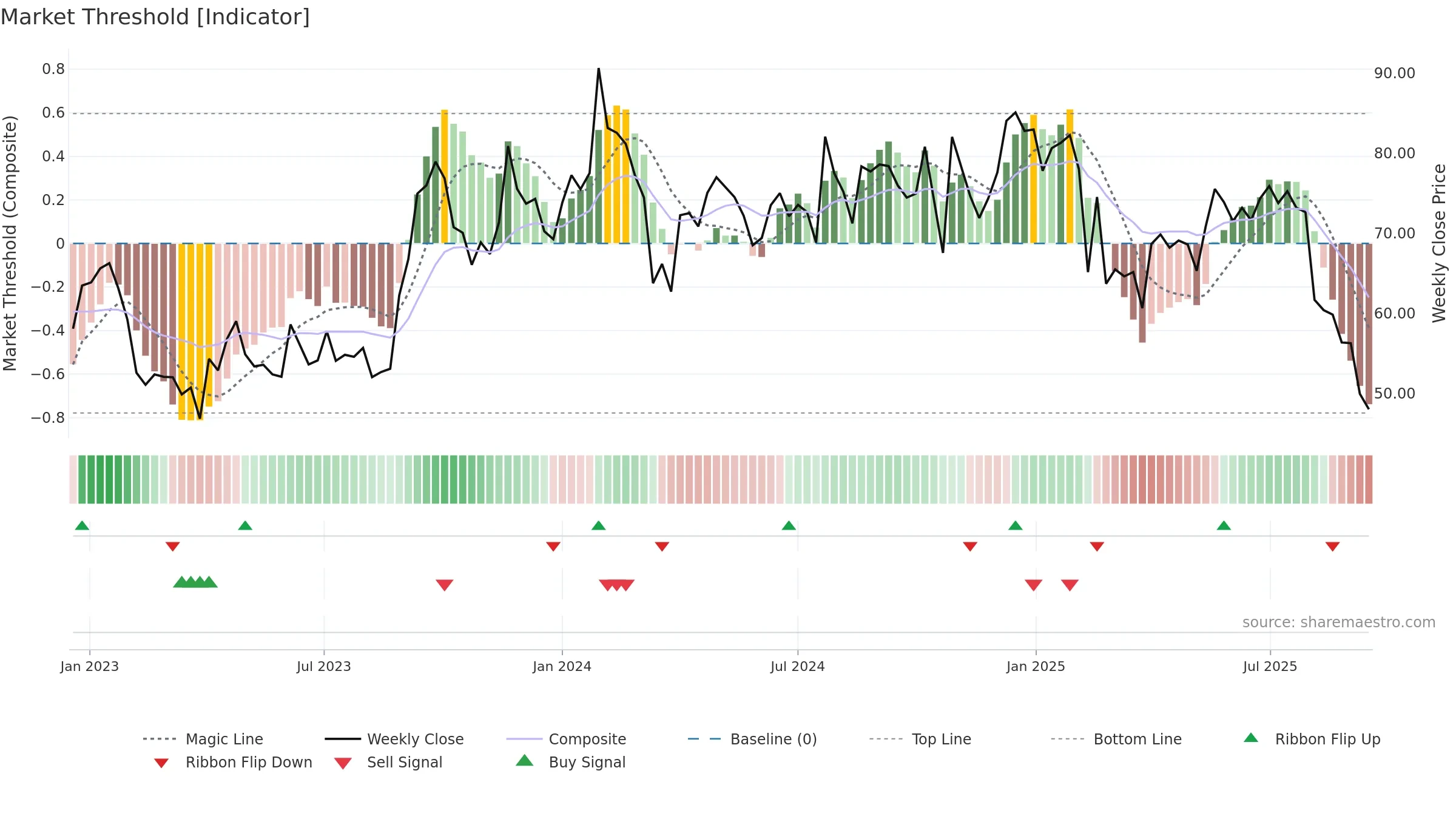Click the Ribbon Flip Down marker in Mar 2024
The height and width of the screenshot is (819, 1456).
tap(662, 547)
